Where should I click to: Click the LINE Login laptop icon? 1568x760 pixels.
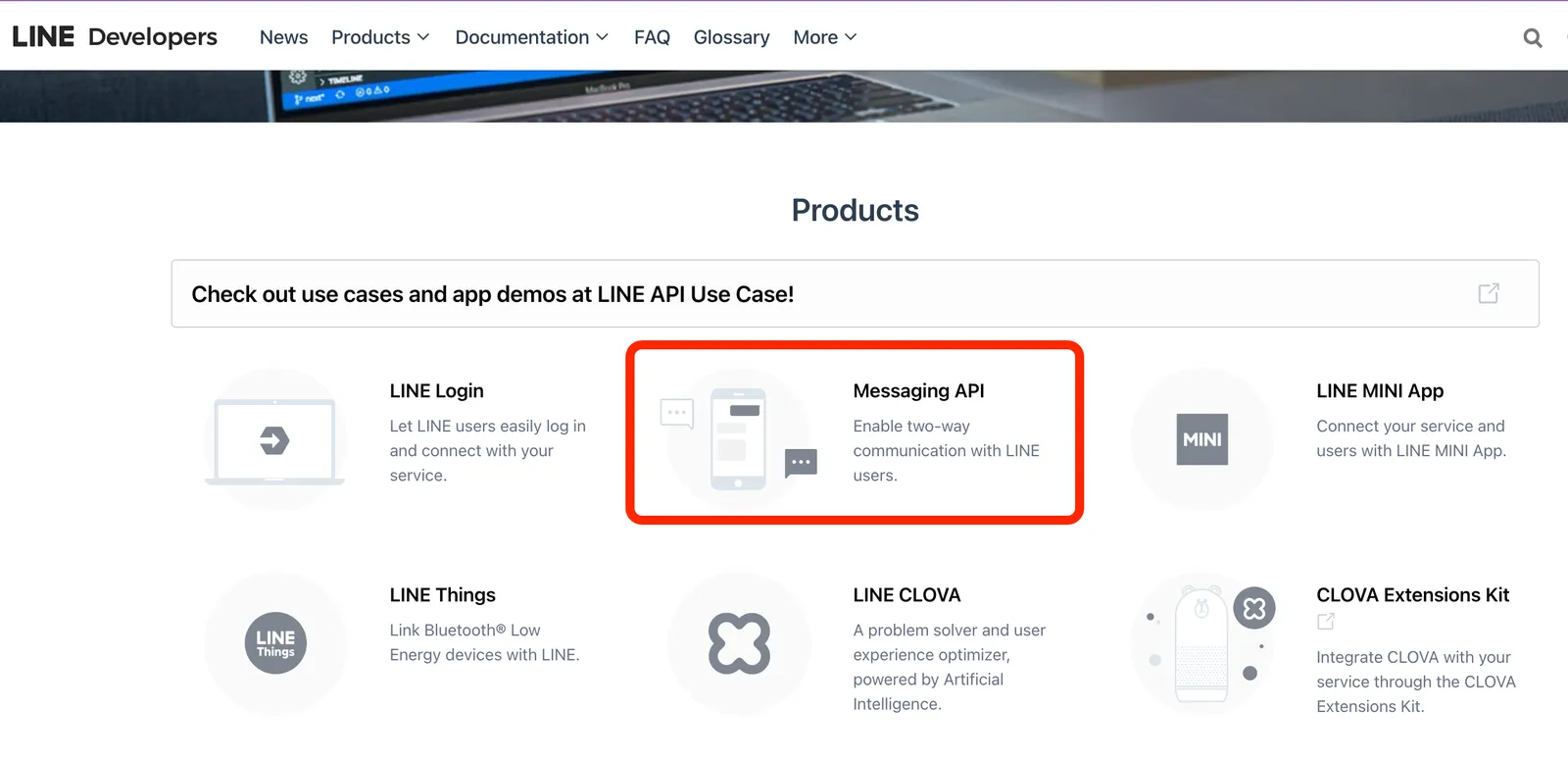point(274,440)
